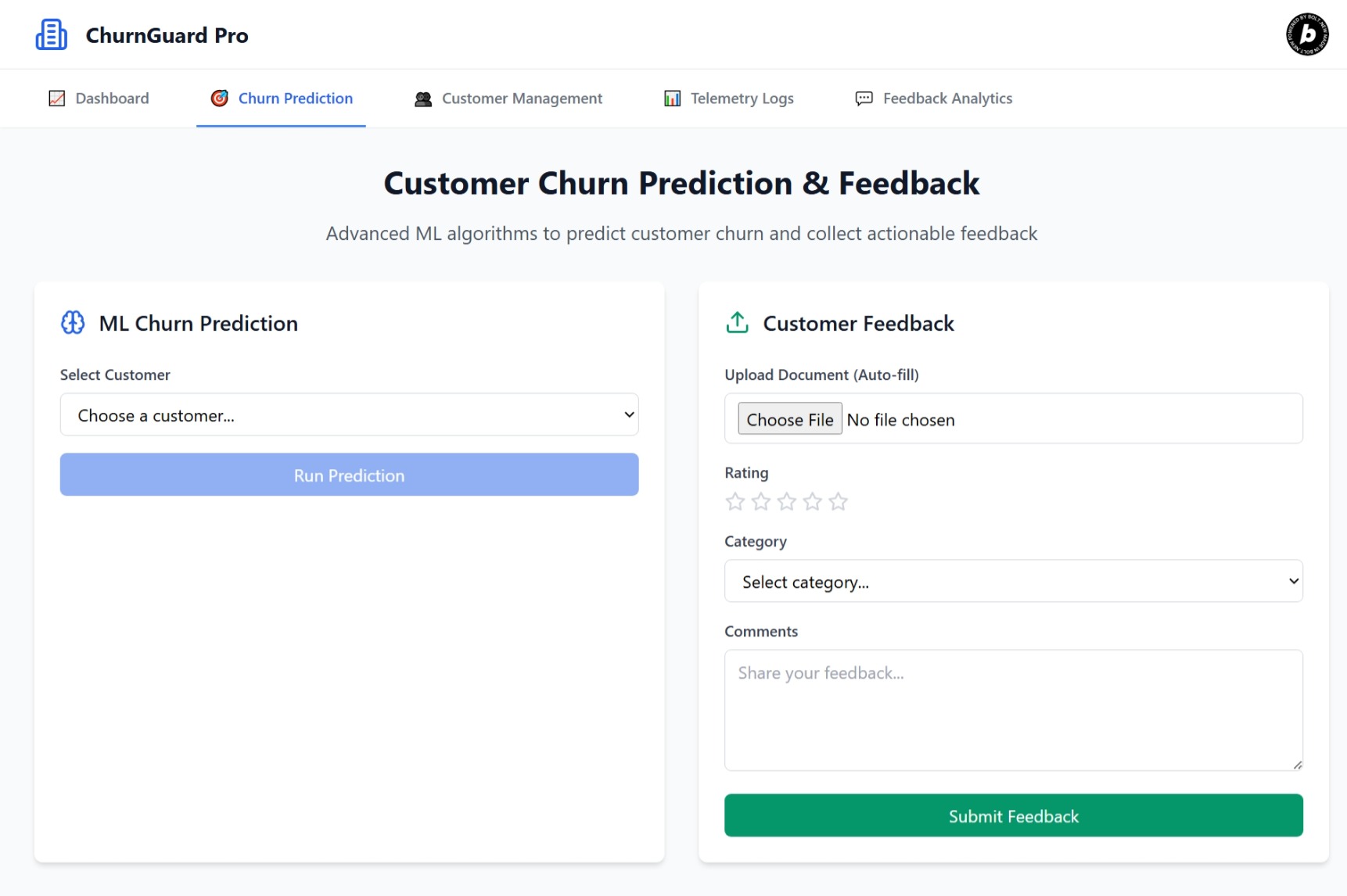The width and height of the screenshot is (1347, 896).
Task: Click the Customer Management people icon
Action: coord(423,99)
